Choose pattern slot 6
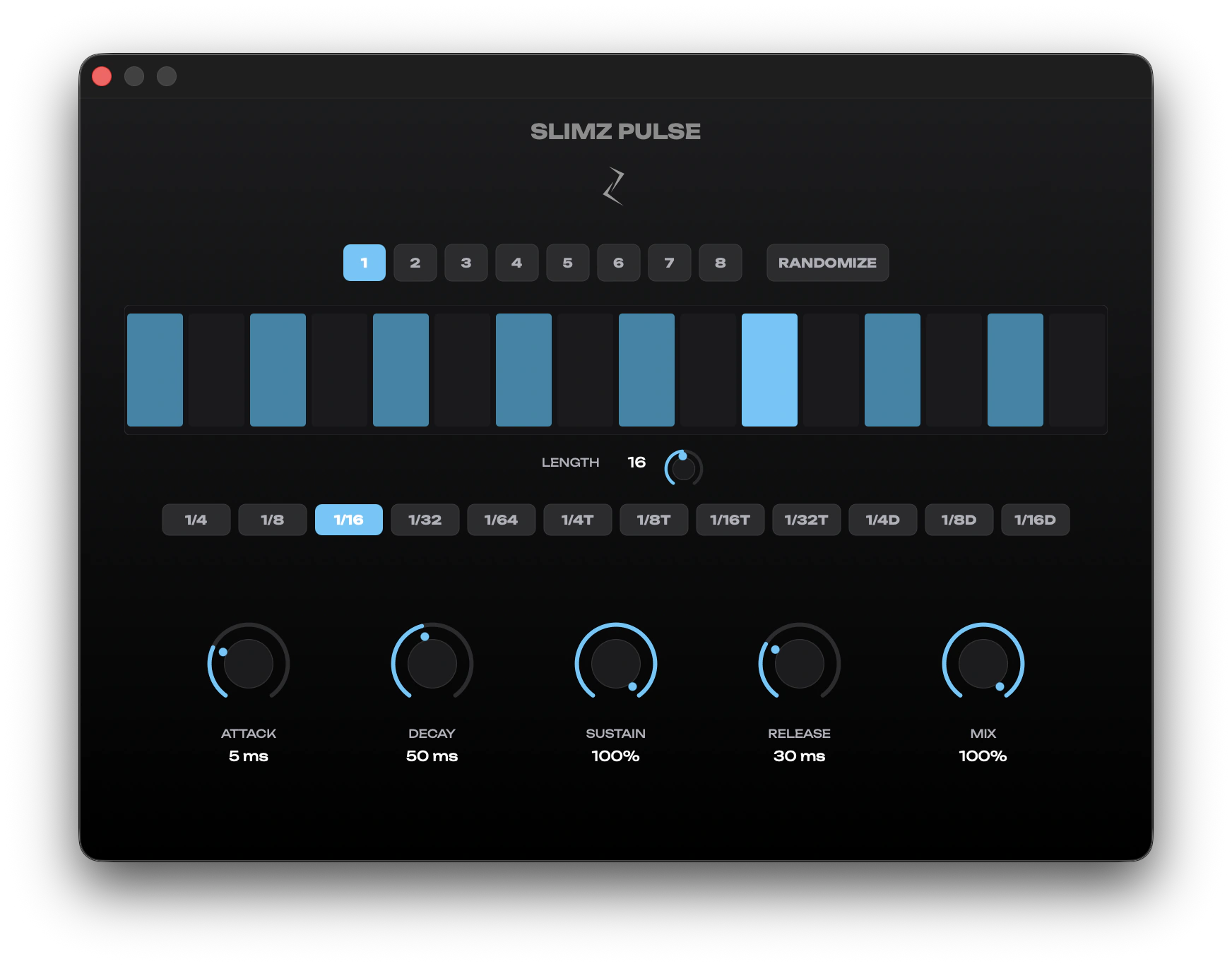Viewport: 1232px width, 966px height. pos(619,263)
